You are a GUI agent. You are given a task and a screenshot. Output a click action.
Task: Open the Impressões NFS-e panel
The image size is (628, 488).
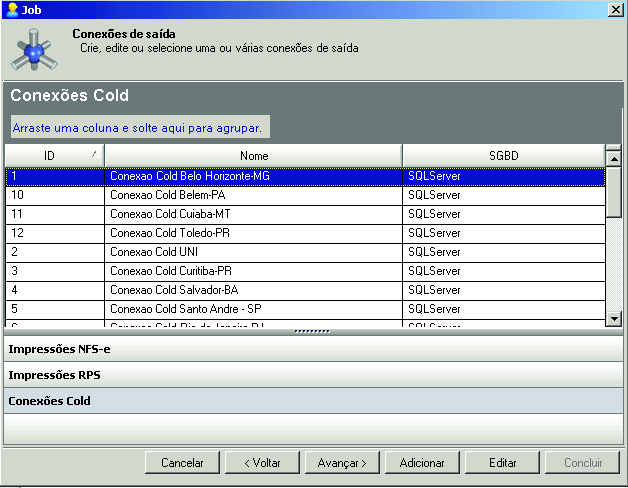[x=312, y=349]
